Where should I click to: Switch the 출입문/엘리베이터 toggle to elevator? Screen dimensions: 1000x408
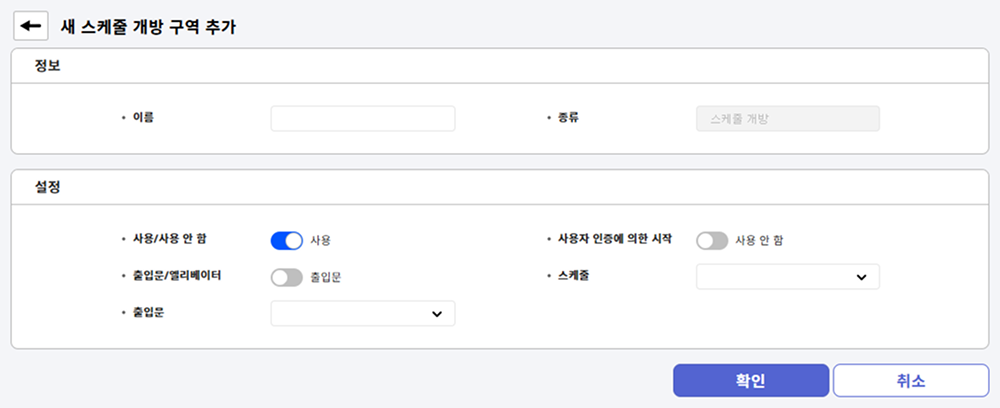(x=286, y=277)
